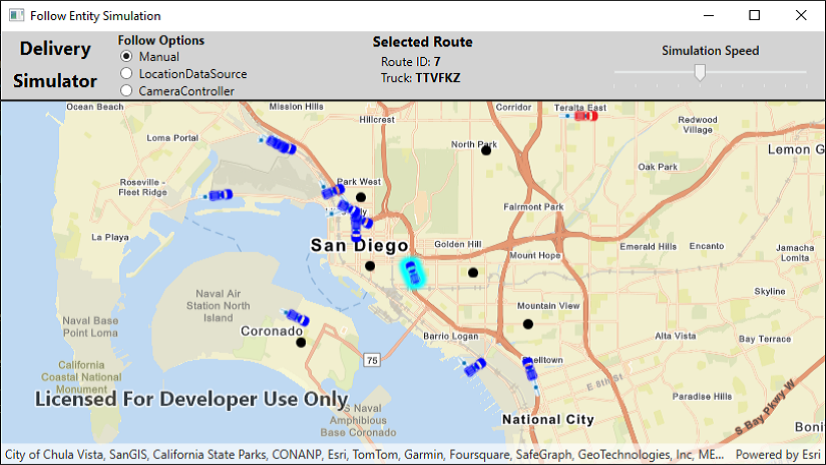Minimize the Follow Entity Simulation window
826x465 pixels.
pyautogui.click(x=709, y=15)
